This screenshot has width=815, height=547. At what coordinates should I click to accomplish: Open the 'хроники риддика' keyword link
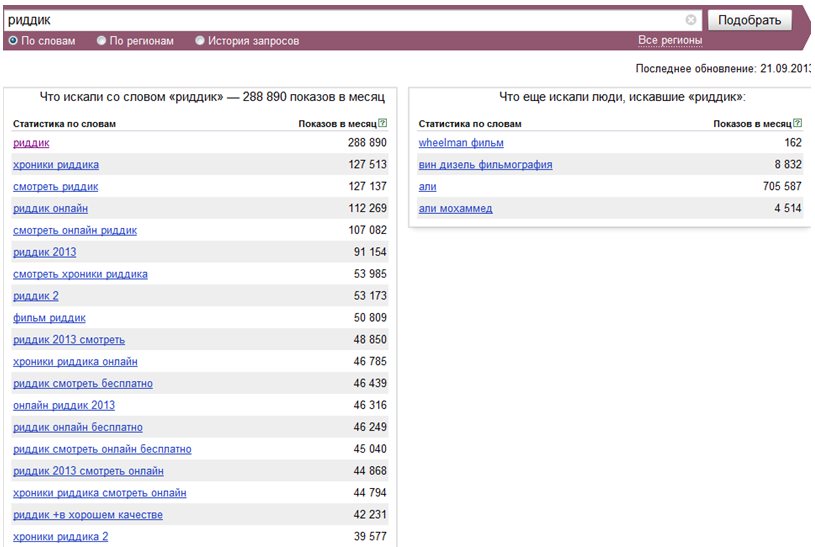pos(56,165)
